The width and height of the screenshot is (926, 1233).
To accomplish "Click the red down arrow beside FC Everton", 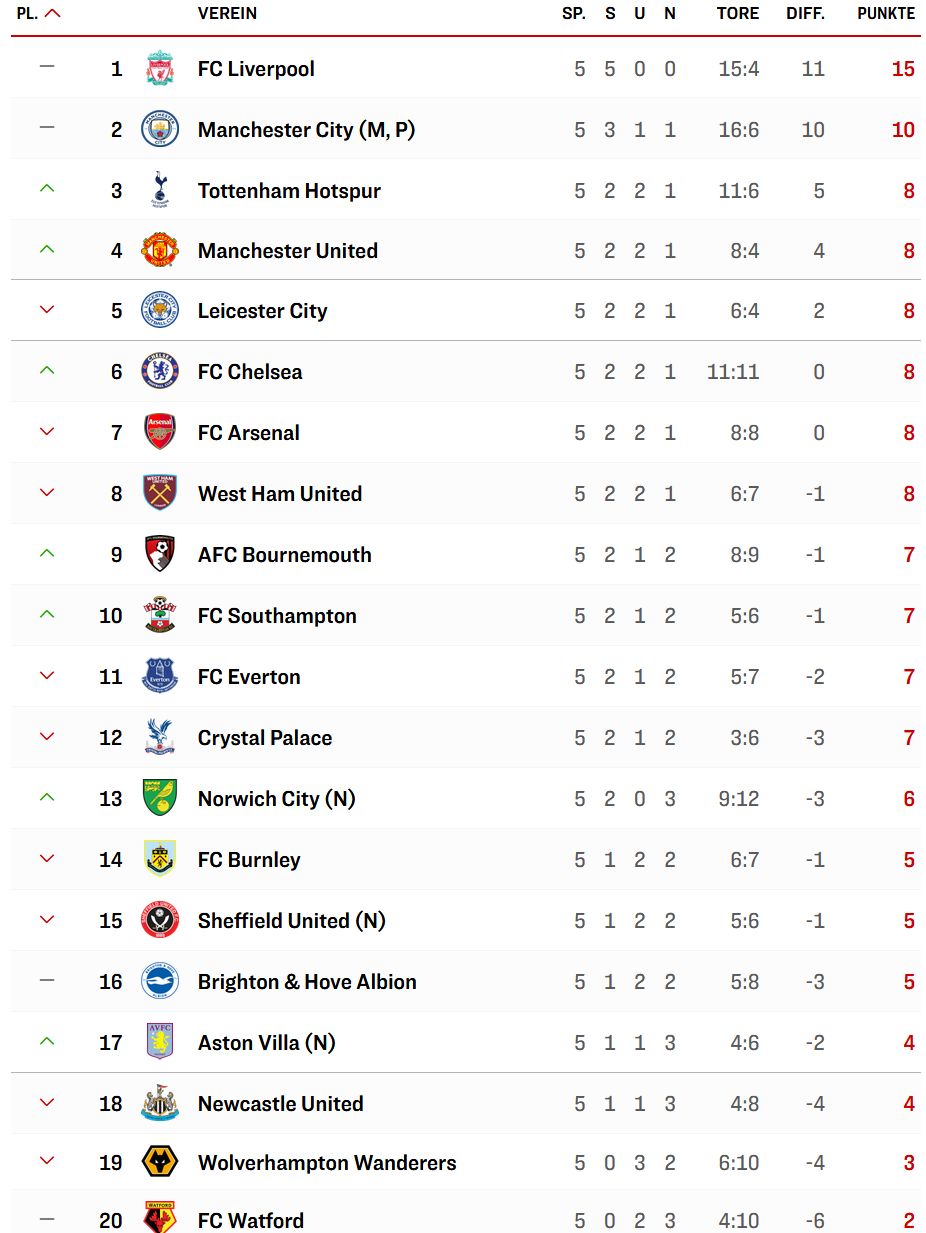I will (46, 676).
